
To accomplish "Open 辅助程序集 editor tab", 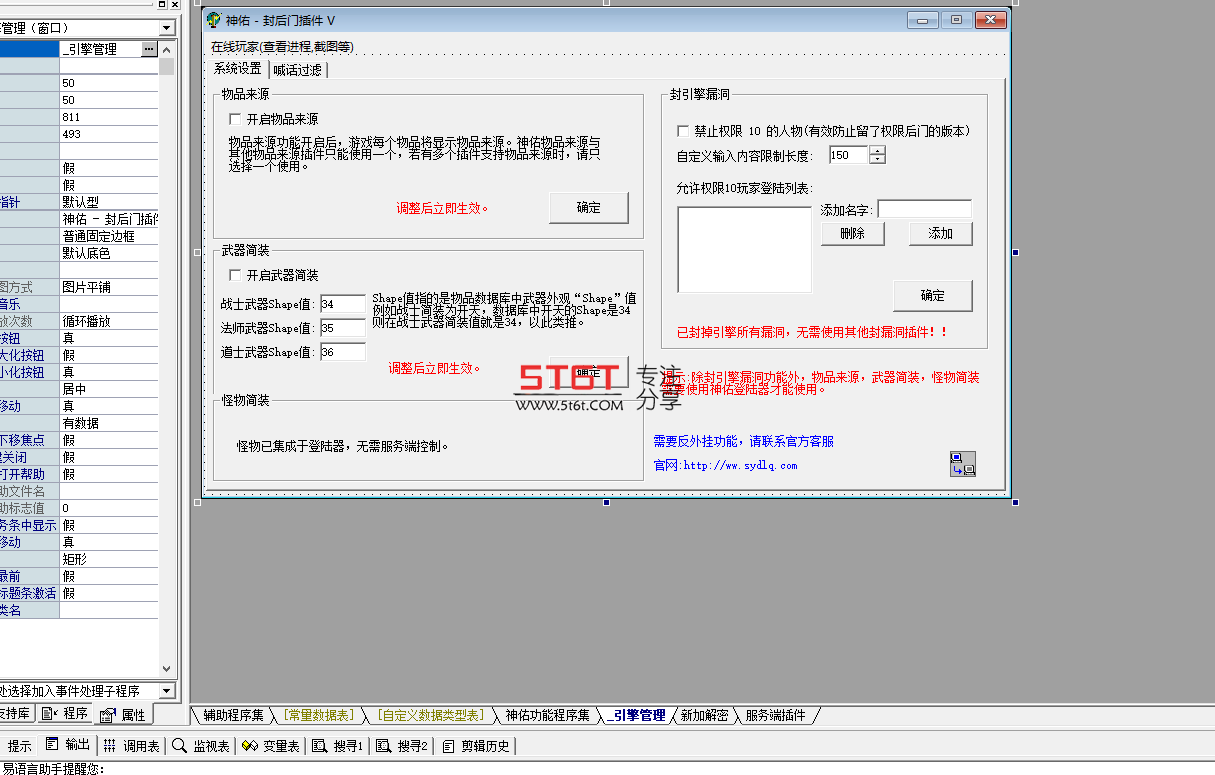I will pyautogui.click(x=233, y=715).
